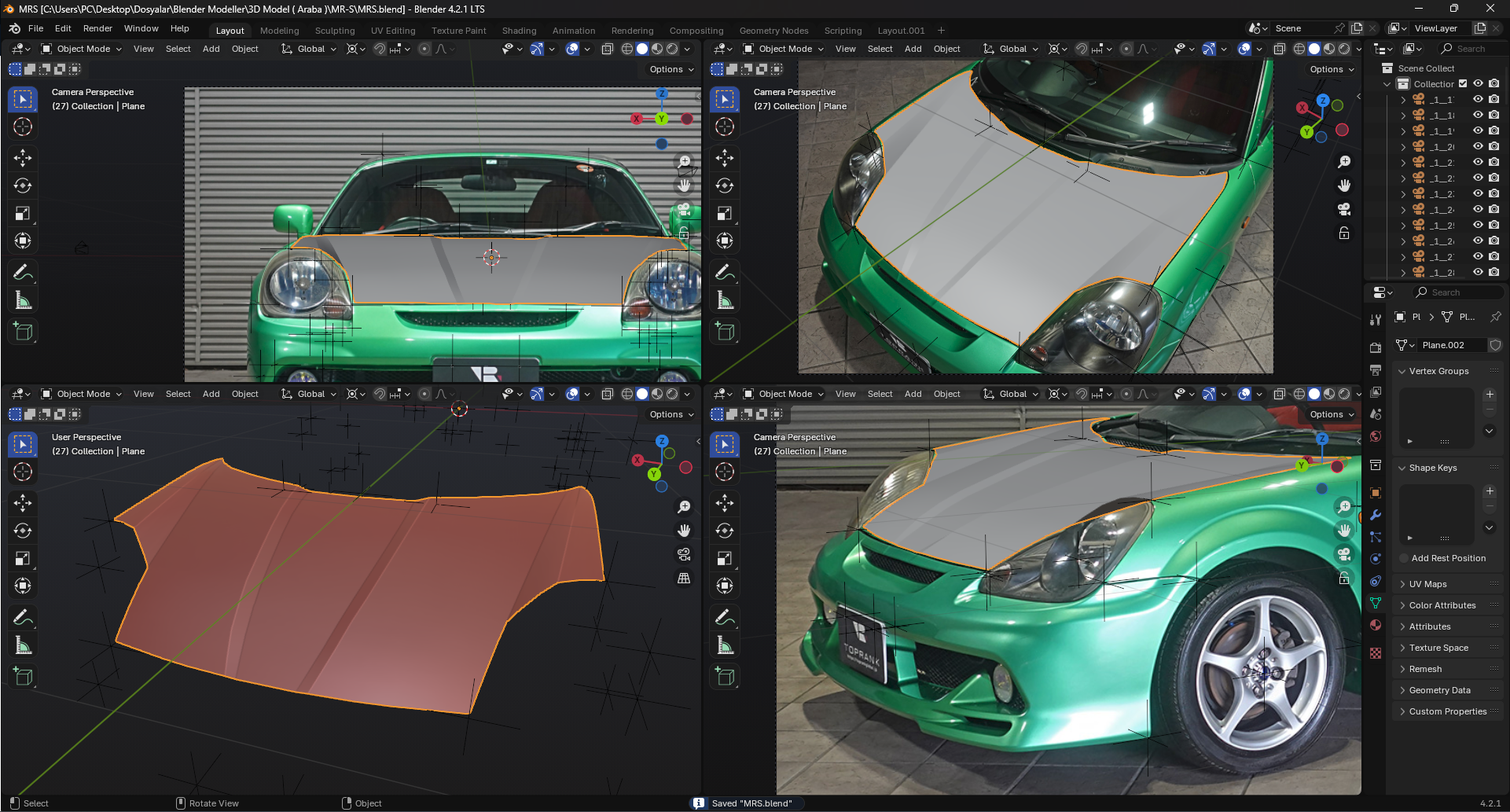Switch perspective/orthographic in bottom-left viewport

pyautogui.click(x=684, y=579)
